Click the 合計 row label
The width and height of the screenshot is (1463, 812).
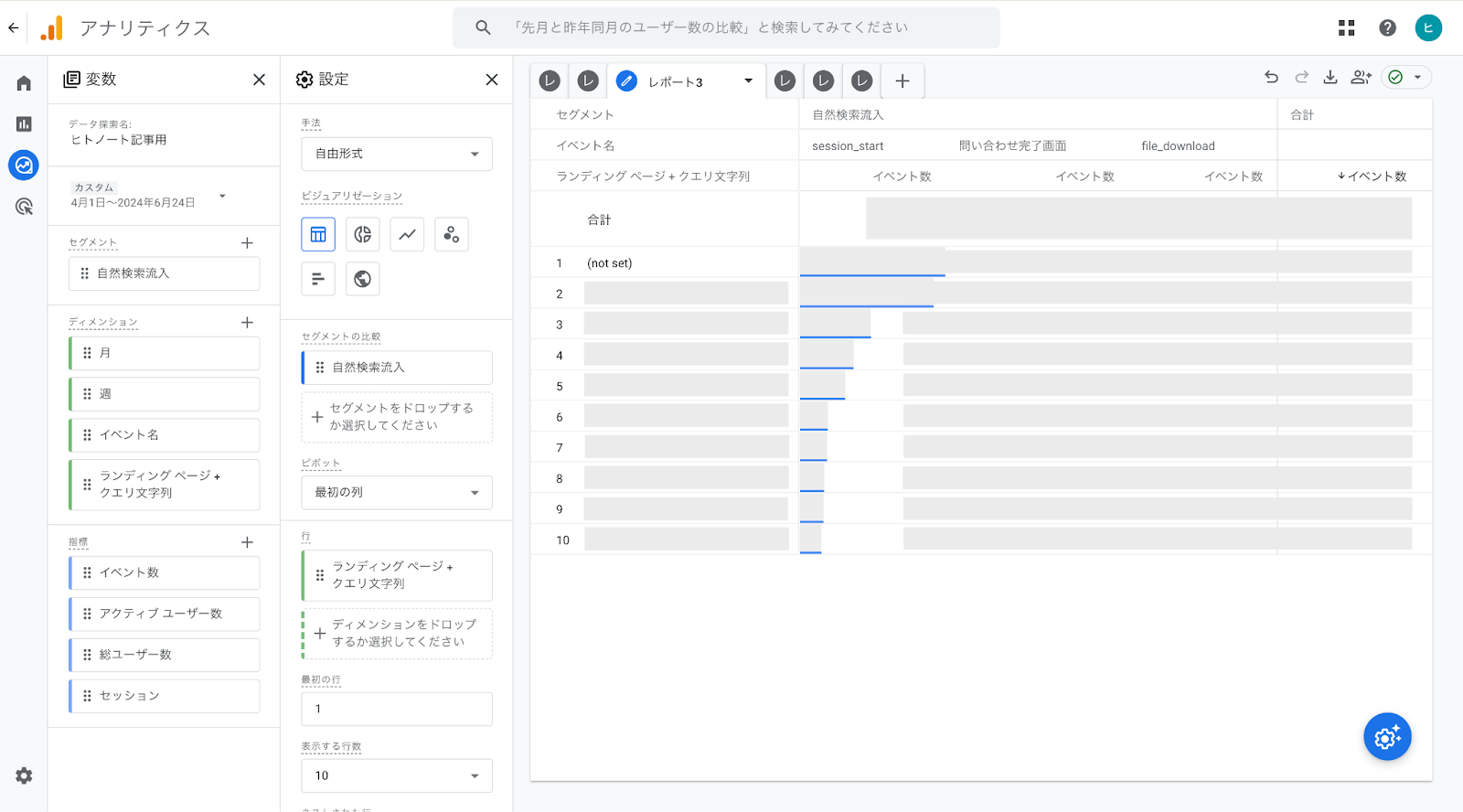click(599, 219)
